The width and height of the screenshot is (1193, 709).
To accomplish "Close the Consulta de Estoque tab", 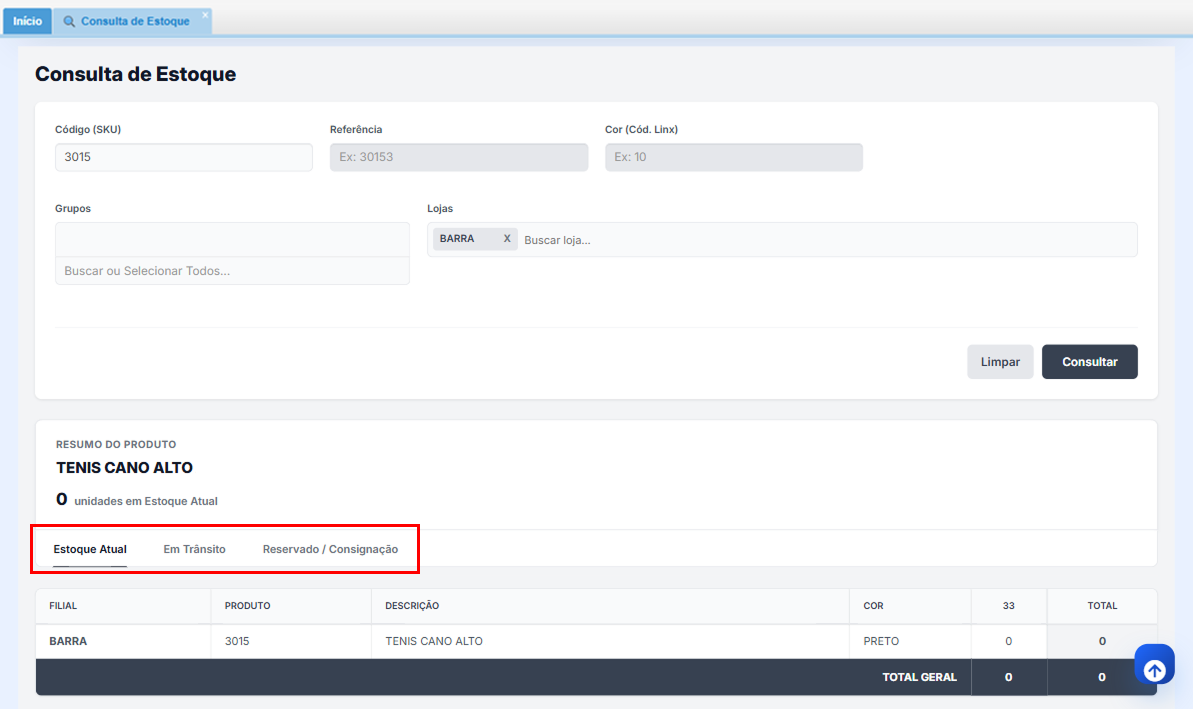I will [205, 15].
